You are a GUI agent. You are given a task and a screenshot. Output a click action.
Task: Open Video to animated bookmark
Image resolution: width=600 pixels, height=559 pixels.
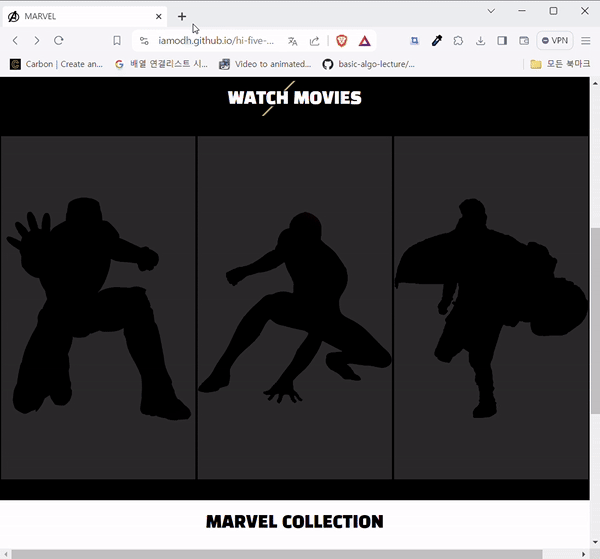click(265, 64)
